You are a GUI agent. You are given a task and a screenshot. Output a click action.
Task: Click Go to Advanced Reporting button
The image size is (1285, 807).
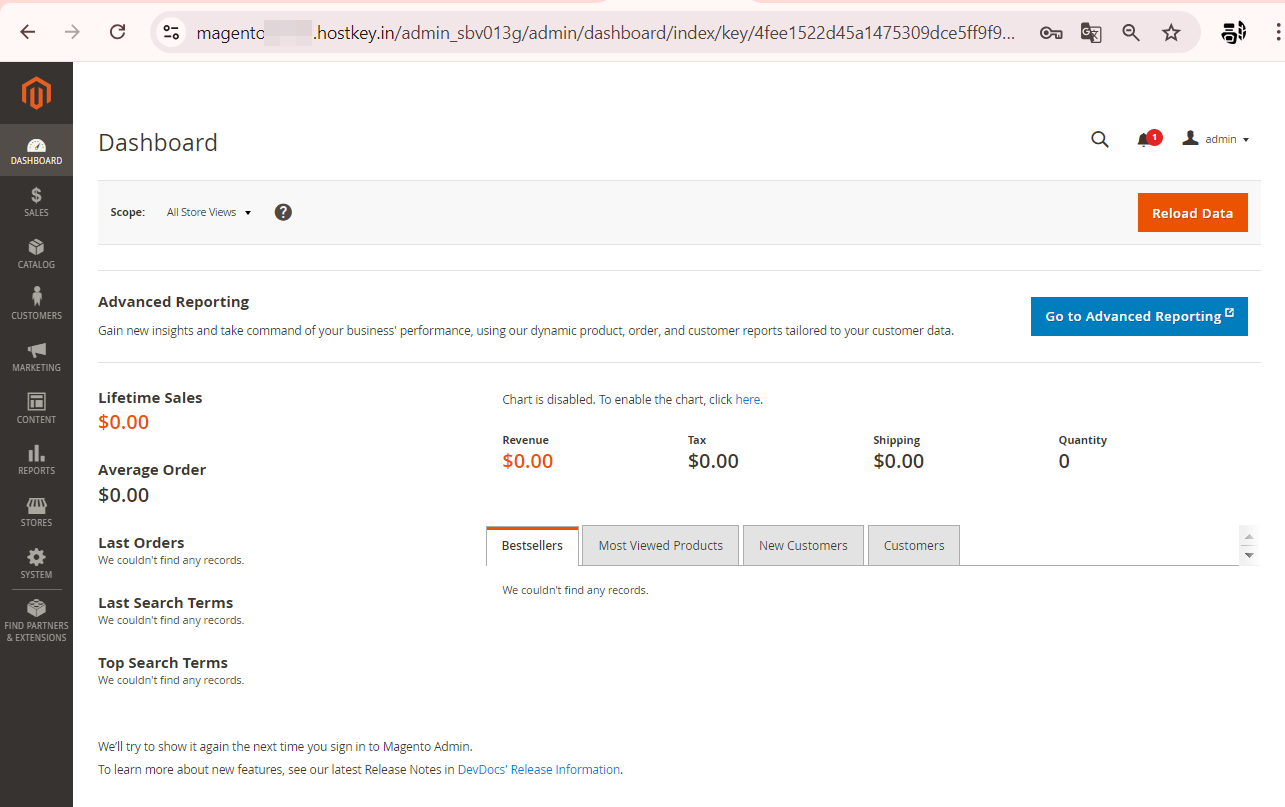point(1139,316)
